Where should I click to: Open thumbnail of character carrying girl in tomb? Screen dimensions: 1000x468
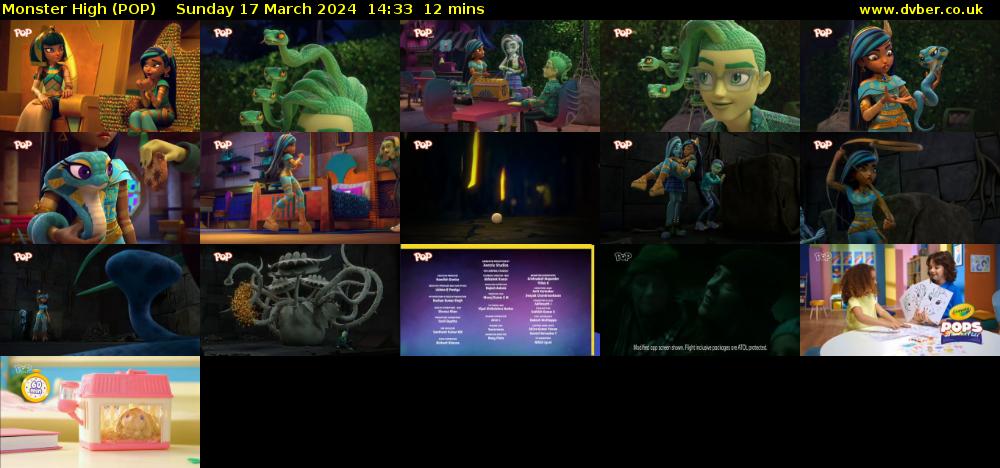coord(700,188)
